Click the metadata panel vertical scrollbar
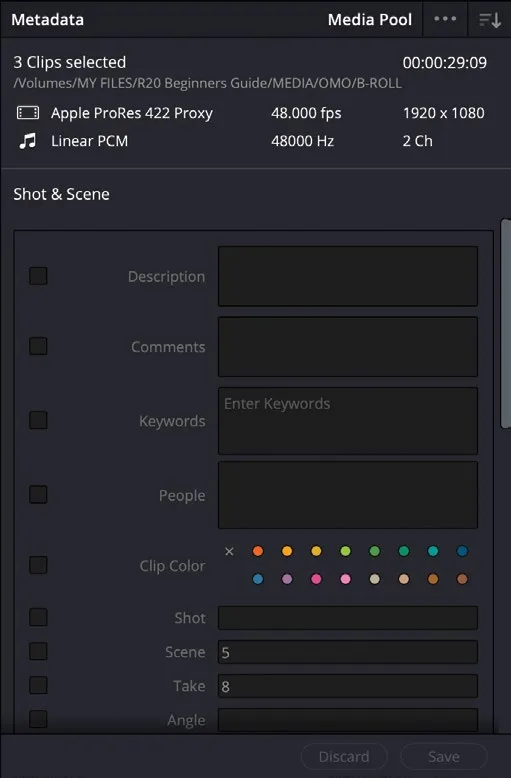Image resolution: width=511 pixels, height=778 pixels. [x=506, y=323]
